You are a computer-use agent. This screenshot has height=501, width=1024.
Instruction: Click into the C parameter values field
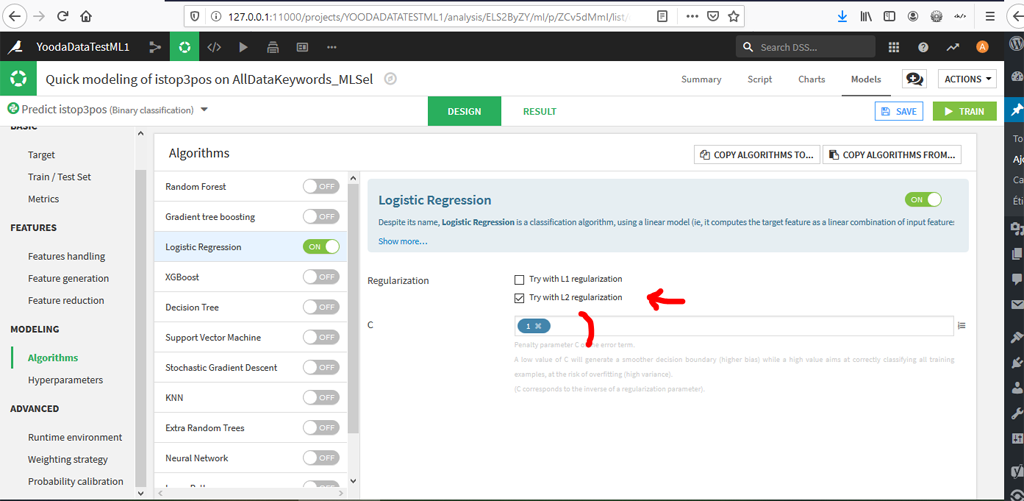tap(734, 326)
